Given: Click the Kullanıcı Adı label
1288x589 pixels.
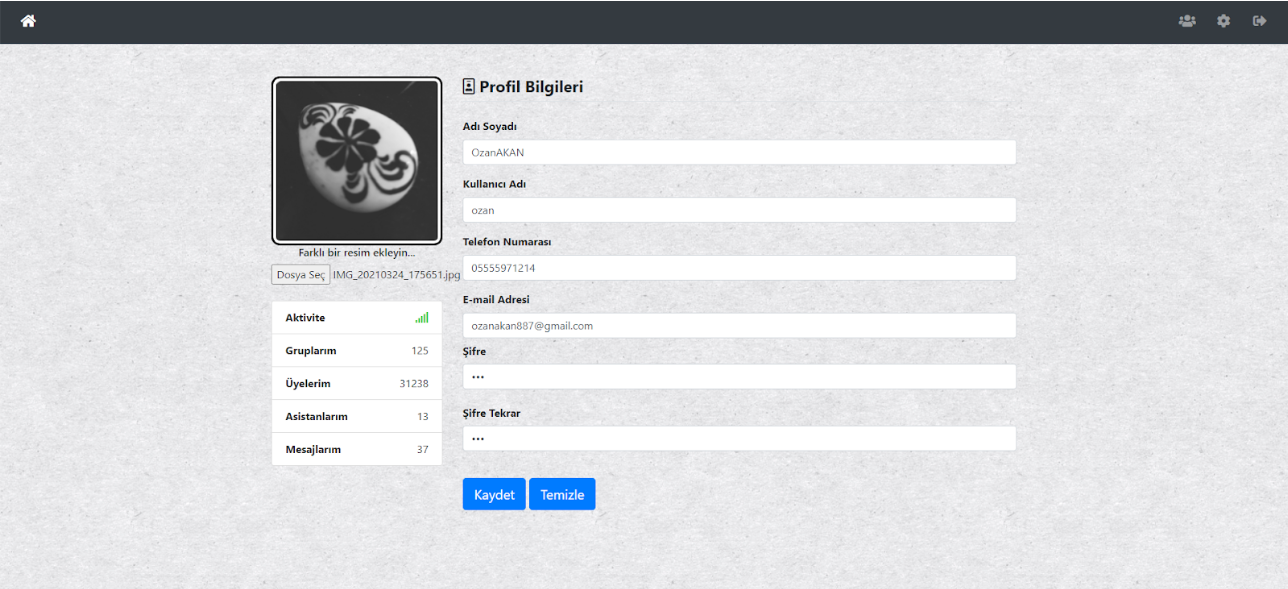Looking at the screenshot, I should (x=494, y=185).
